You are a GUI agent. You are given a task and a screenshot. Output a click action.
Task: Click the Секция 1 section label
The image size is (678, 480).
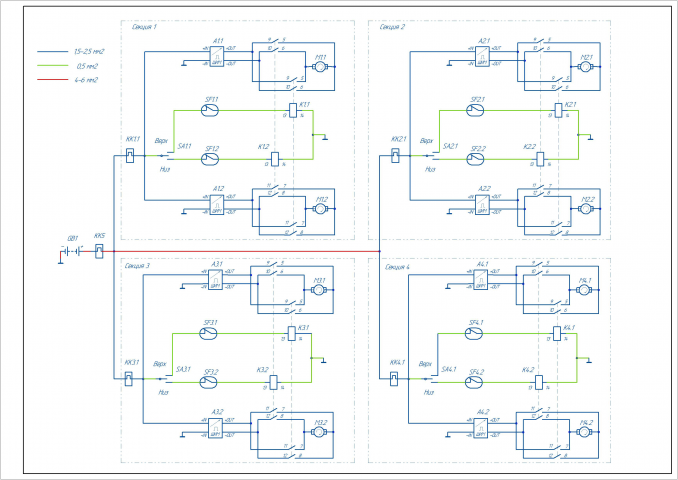click(144, 27)
